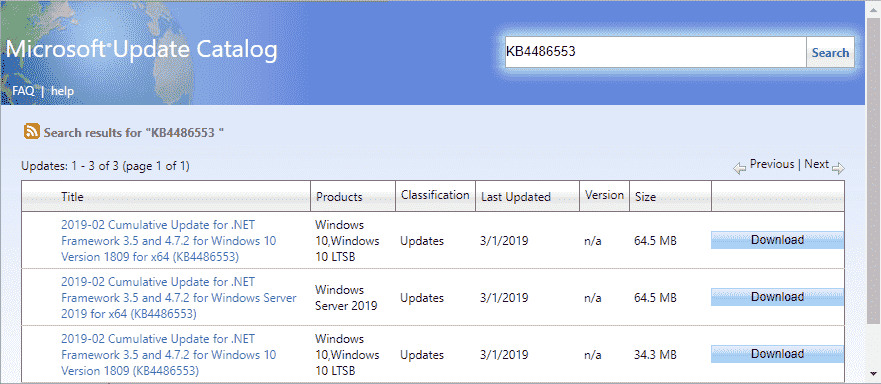The image size is (881, 384).
Task: Open the Windows 10 Version 1809 for x64 update link
Action: click(169, 241)
